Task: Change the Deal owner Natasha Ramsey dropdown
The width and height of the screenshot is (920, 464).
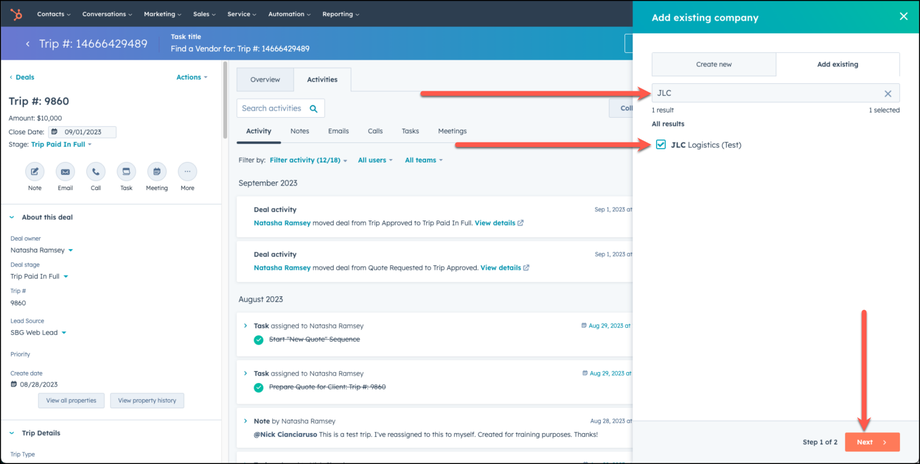Action: point(42,250)
